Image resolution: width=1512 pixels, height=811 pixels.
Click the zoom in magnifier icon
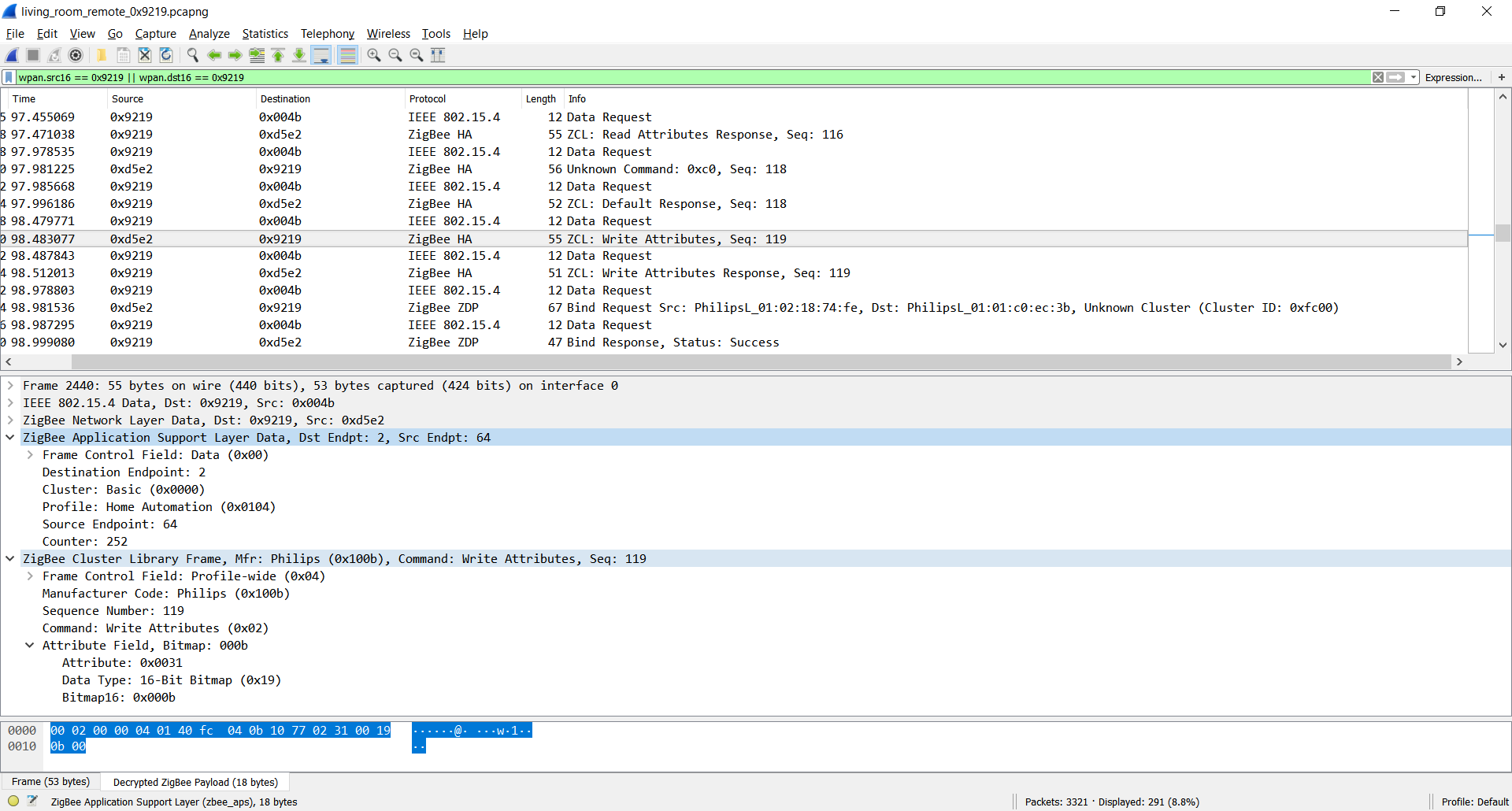(x=374, y=55)
